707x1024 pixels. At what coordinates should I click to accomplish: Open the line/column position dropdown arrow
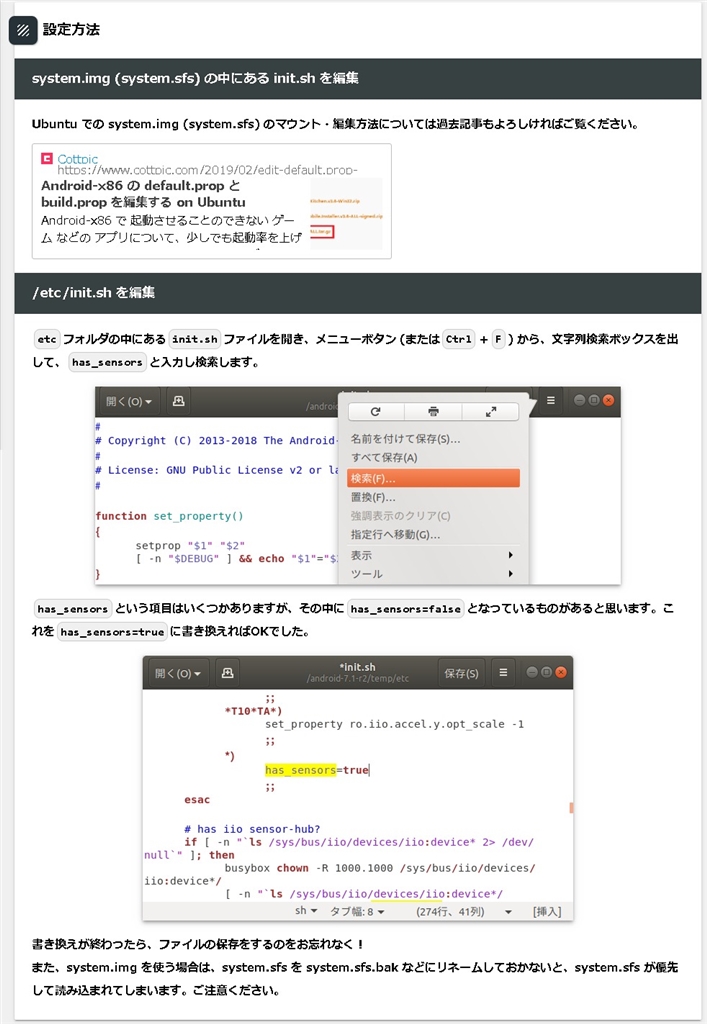pyautogui.click(x=508, y=912)
